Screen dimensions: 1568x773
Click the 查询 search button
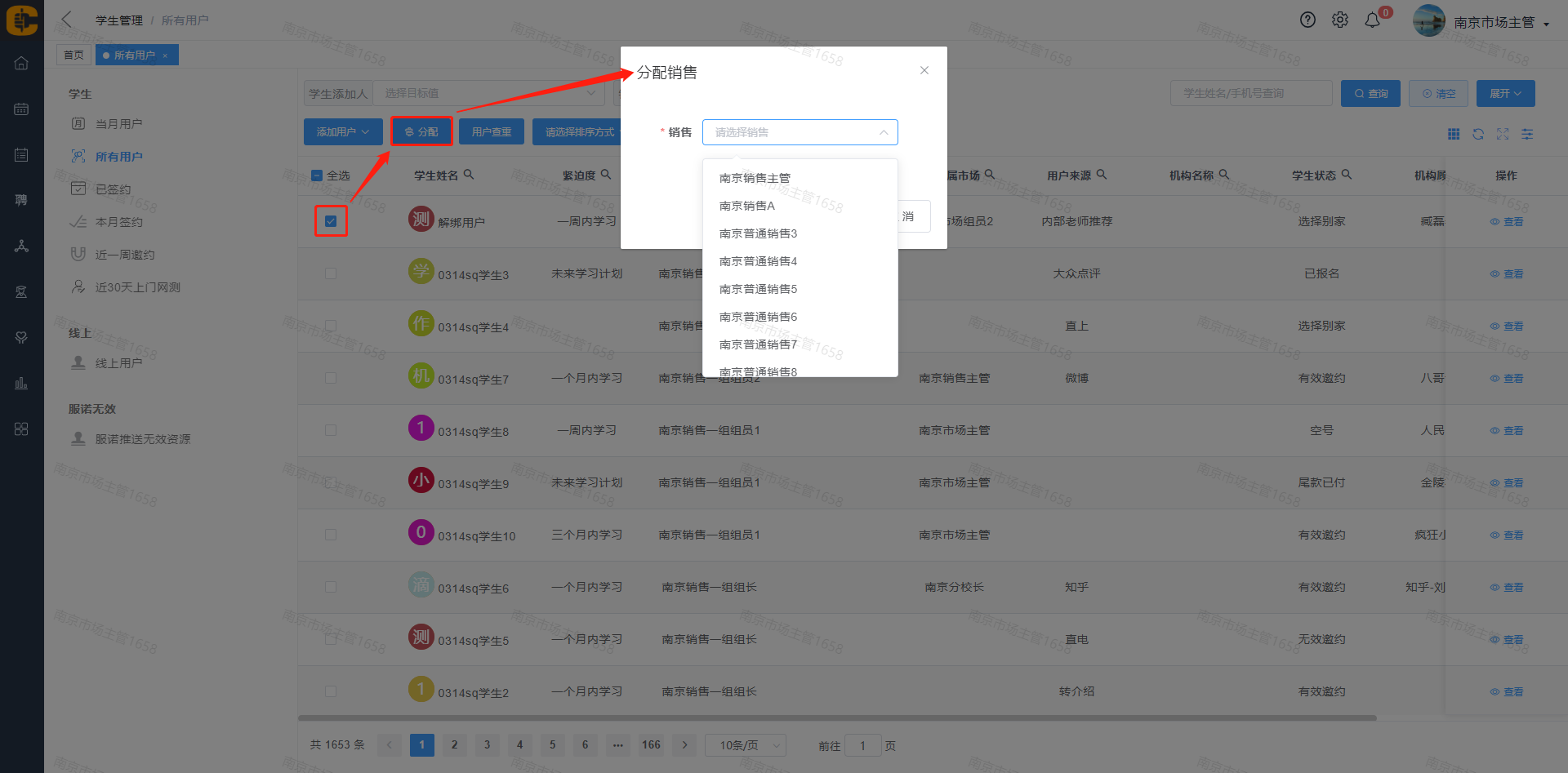coord(1370,94)
